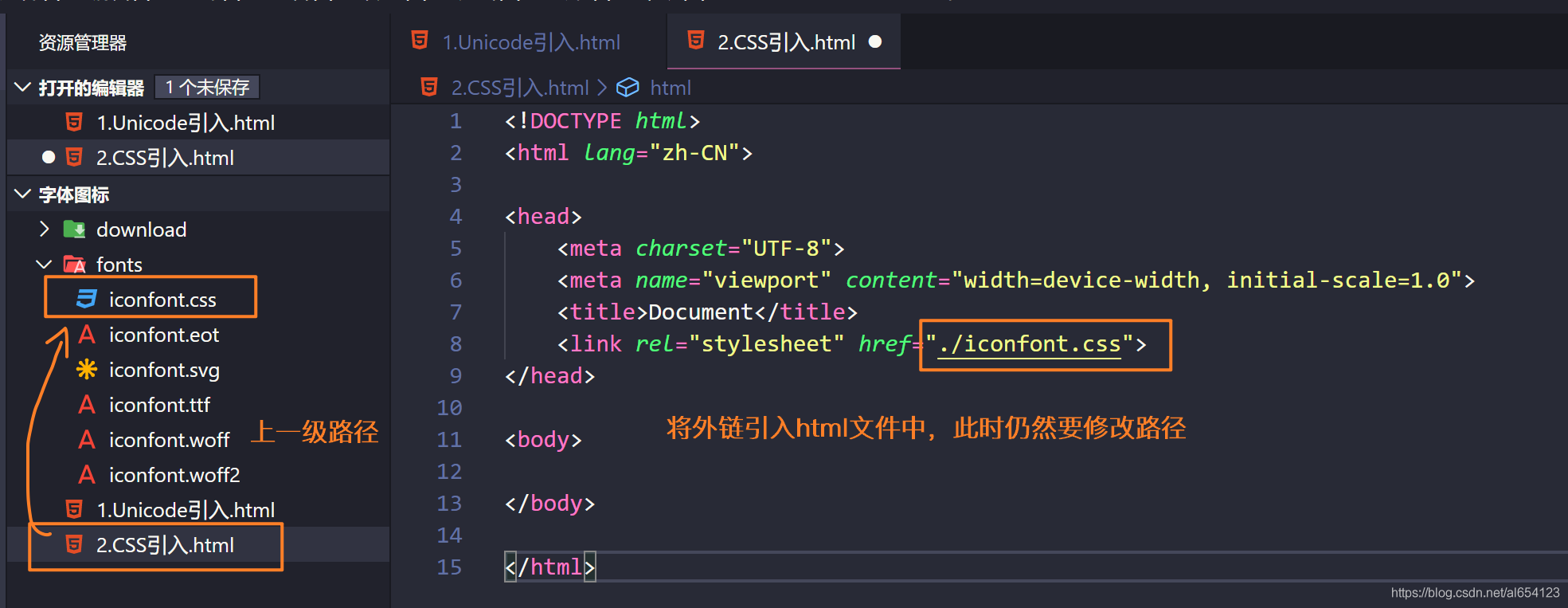The image size is (1568, 608).
Task: Click "viewport" value on line 6
Action: [766, 280]
